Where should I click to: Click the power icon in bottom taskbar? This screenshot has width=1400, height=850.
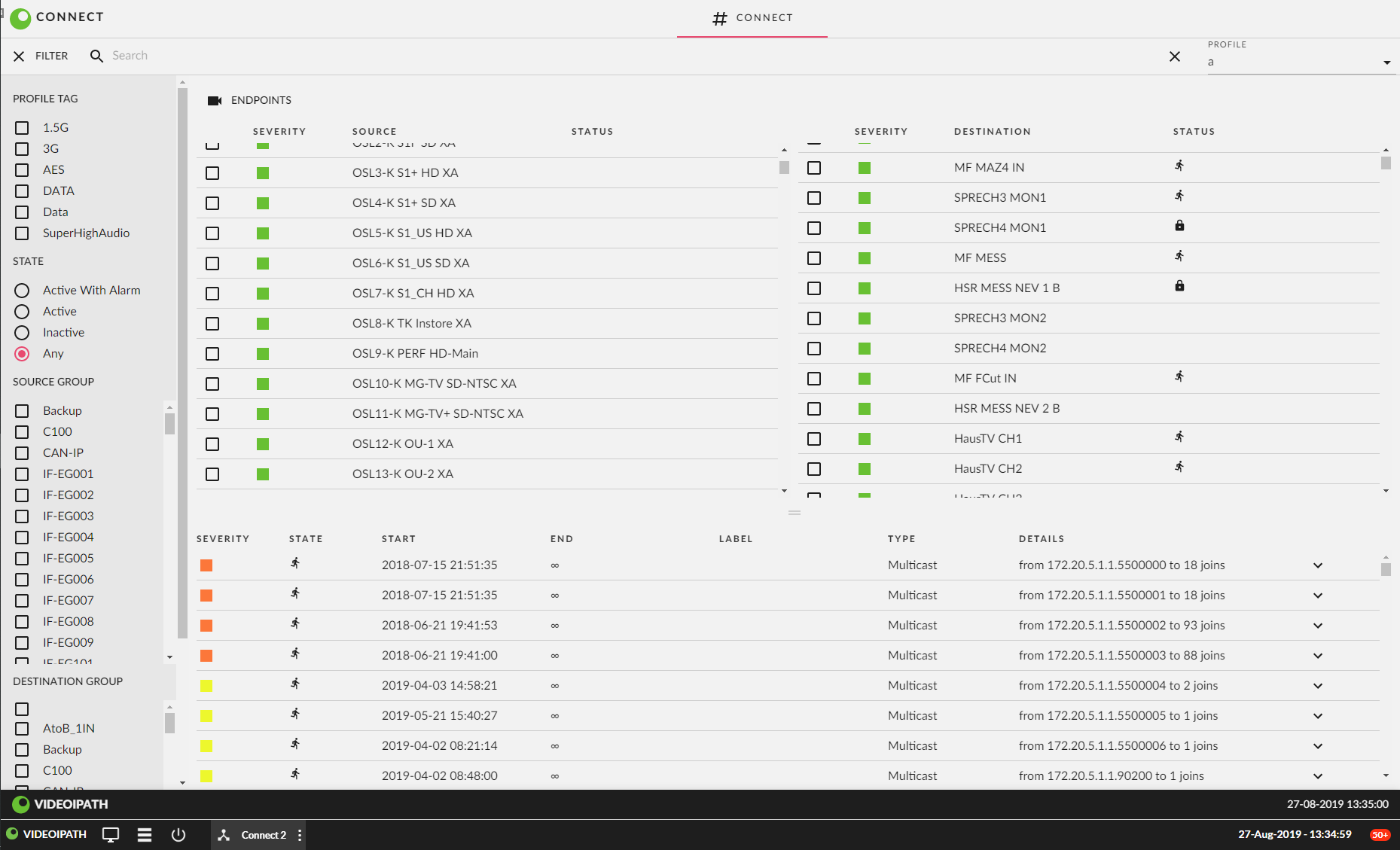[178, 835]
